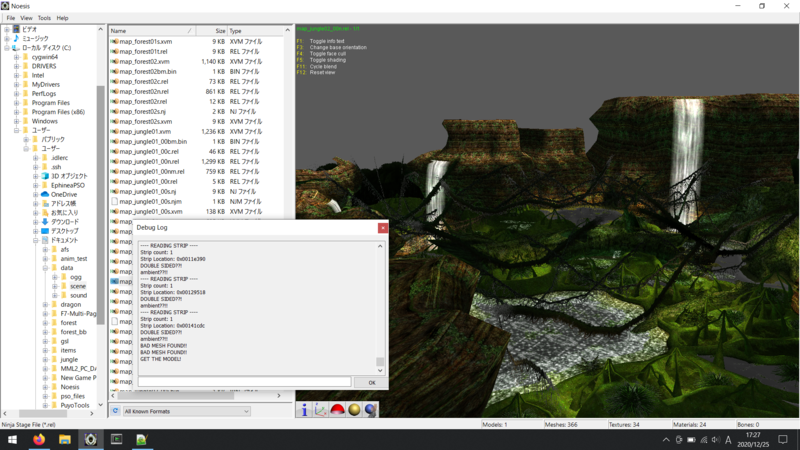Open Firefox from the taskbar
The image size is (800, 450).
pyautogui.click(x=39, y=439)
